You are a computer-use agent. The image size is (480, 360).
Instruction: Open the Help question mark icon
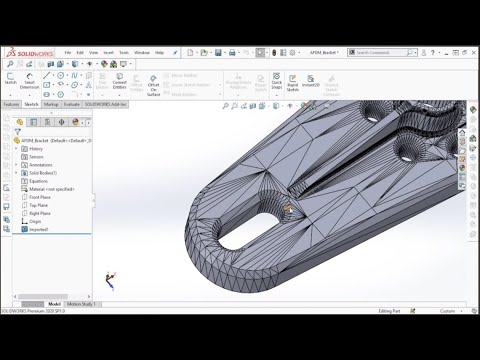point(433,53)
